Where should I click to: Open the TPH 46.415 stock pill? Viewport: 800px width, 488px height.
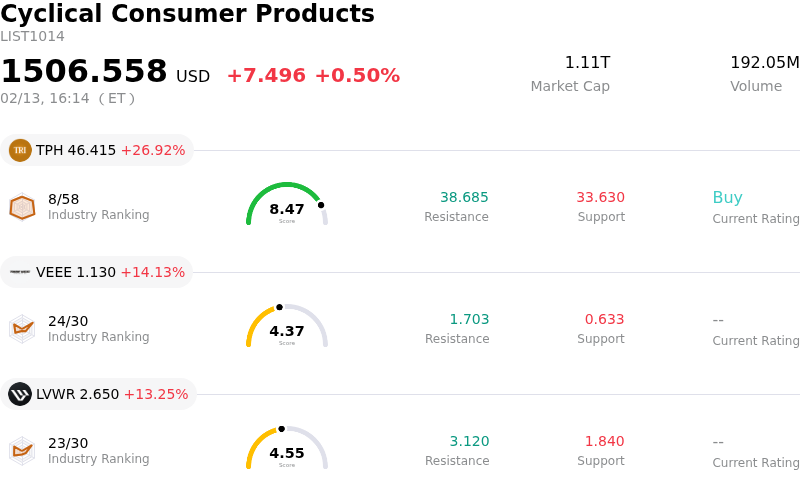tap(97, 151)
